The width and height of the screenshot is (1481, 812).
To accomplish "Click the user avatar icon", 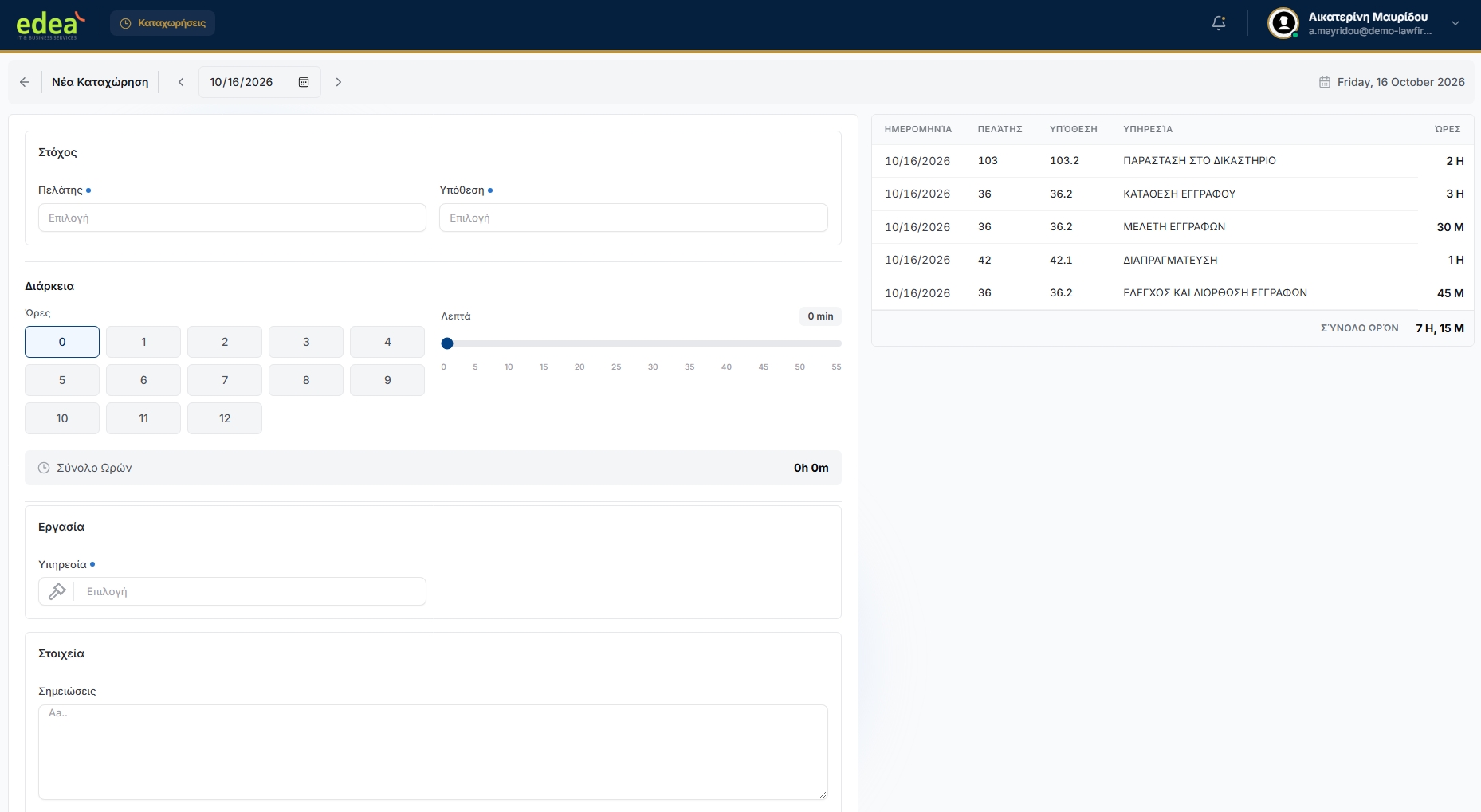I will (x=1283, y=23).
